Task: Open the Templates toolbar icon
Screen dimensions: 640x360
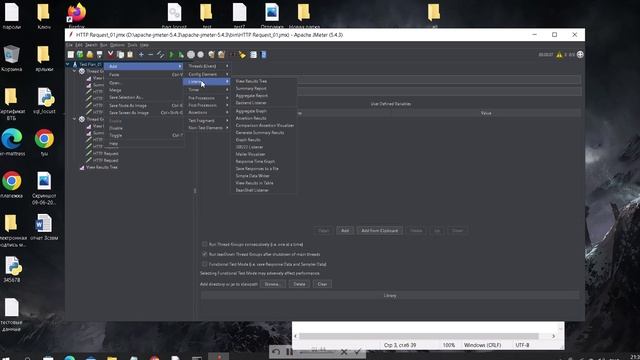Action: pyautogui.click(x=80, y=55)
